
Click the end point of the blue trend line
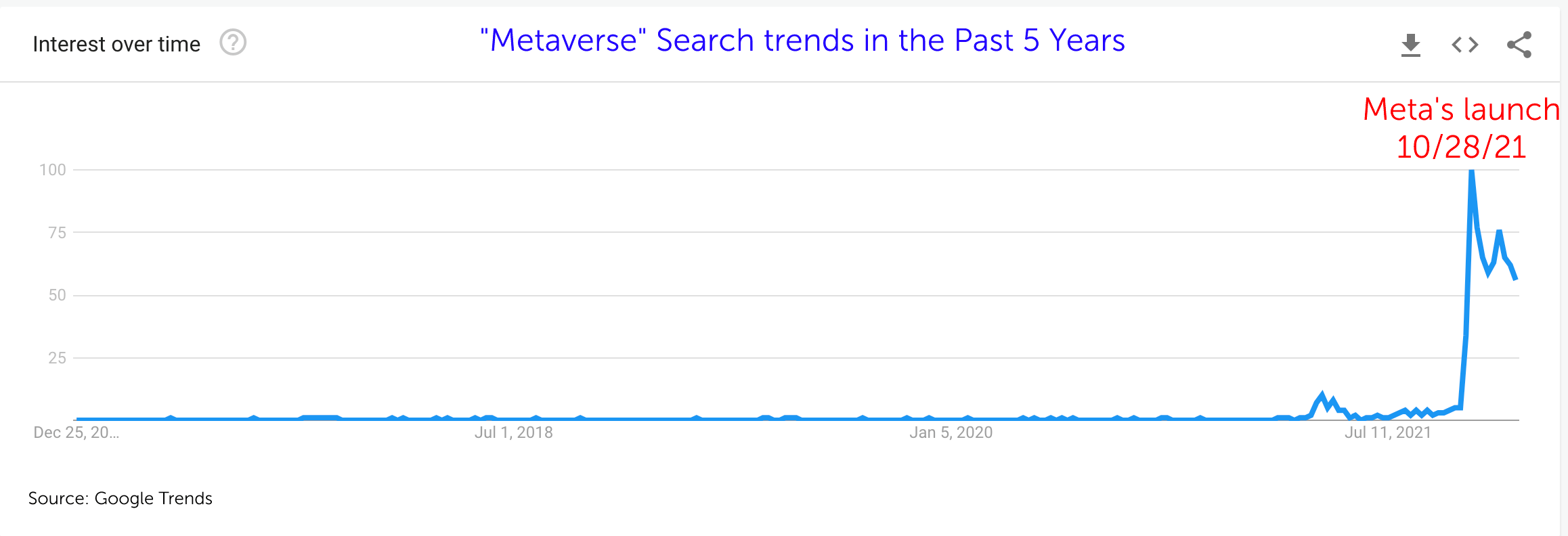(1515, 277)
